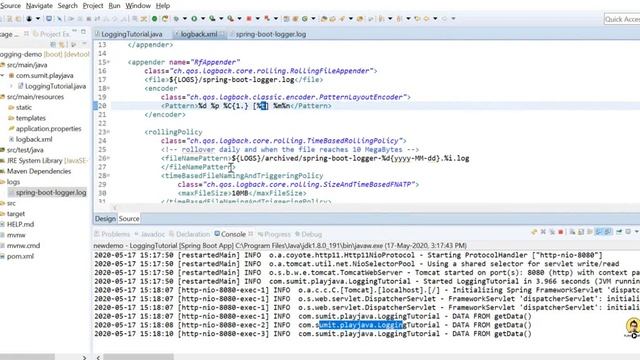The image size is (640, 360).
Task: Click the green Run launch icon in toolbar
Action: click(194, 19)
